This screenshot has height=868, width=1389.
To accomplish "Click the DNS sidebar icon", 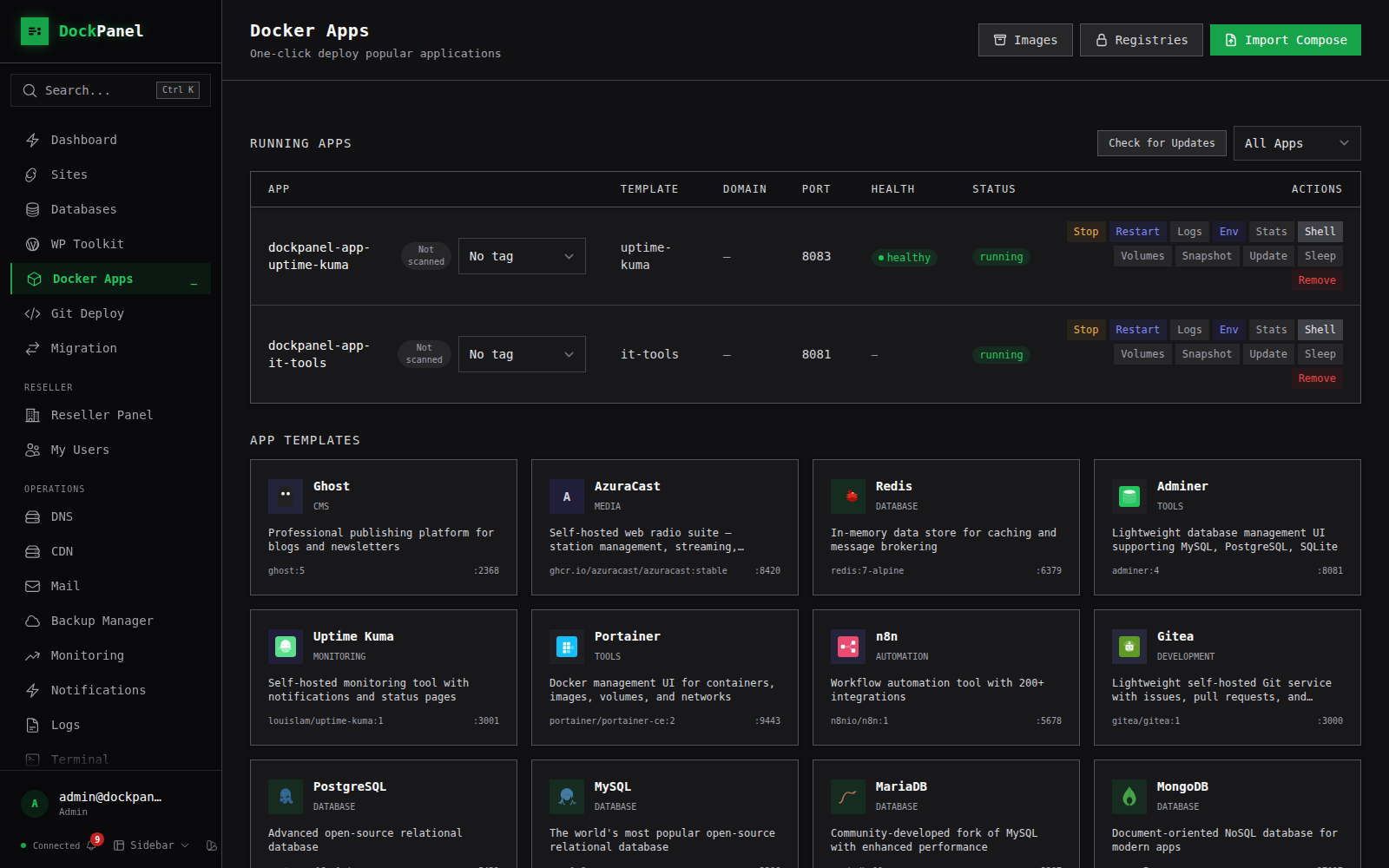I will click(x=33, y=516).
